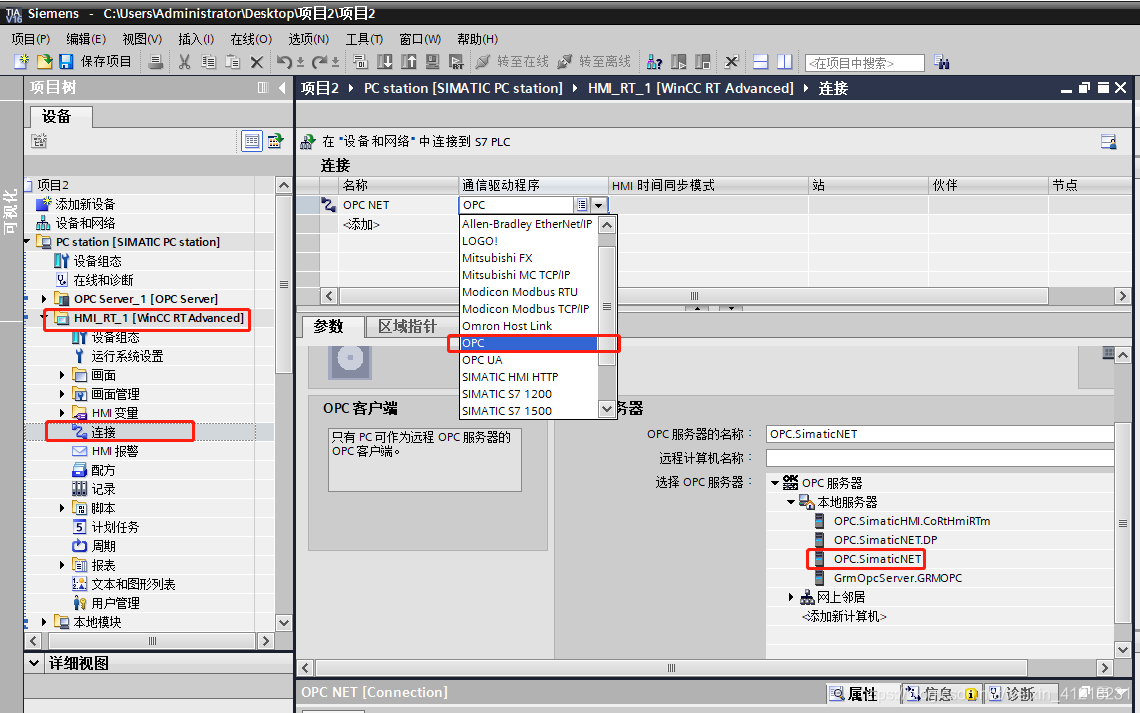The width and height of the screenshot is (1140, 713).
Task: Expand the 报表 folder node
Action: pos(62,565)
